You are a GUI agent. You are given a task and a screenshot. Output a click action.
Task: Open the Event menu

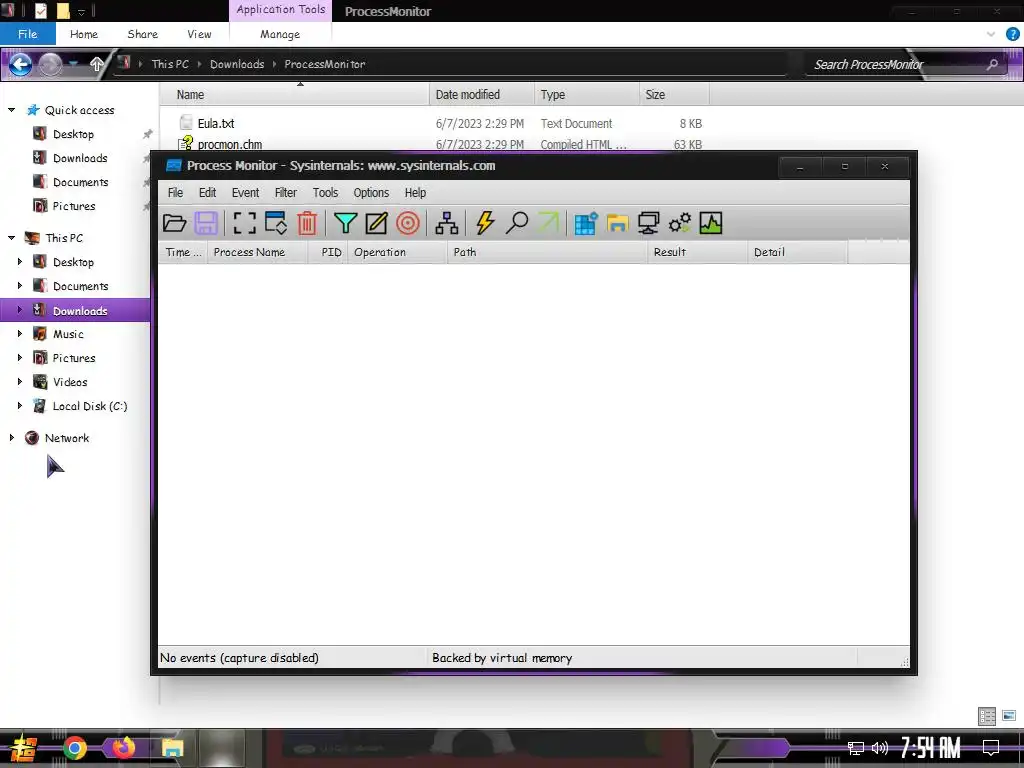[246, 193]
